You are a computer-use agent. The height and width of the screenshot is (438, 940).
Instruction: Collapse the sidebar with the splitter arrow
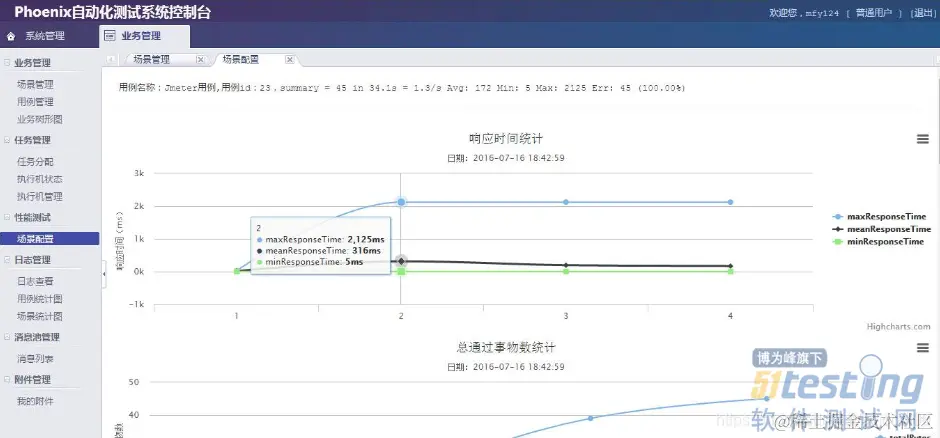[x=104, y=274]
